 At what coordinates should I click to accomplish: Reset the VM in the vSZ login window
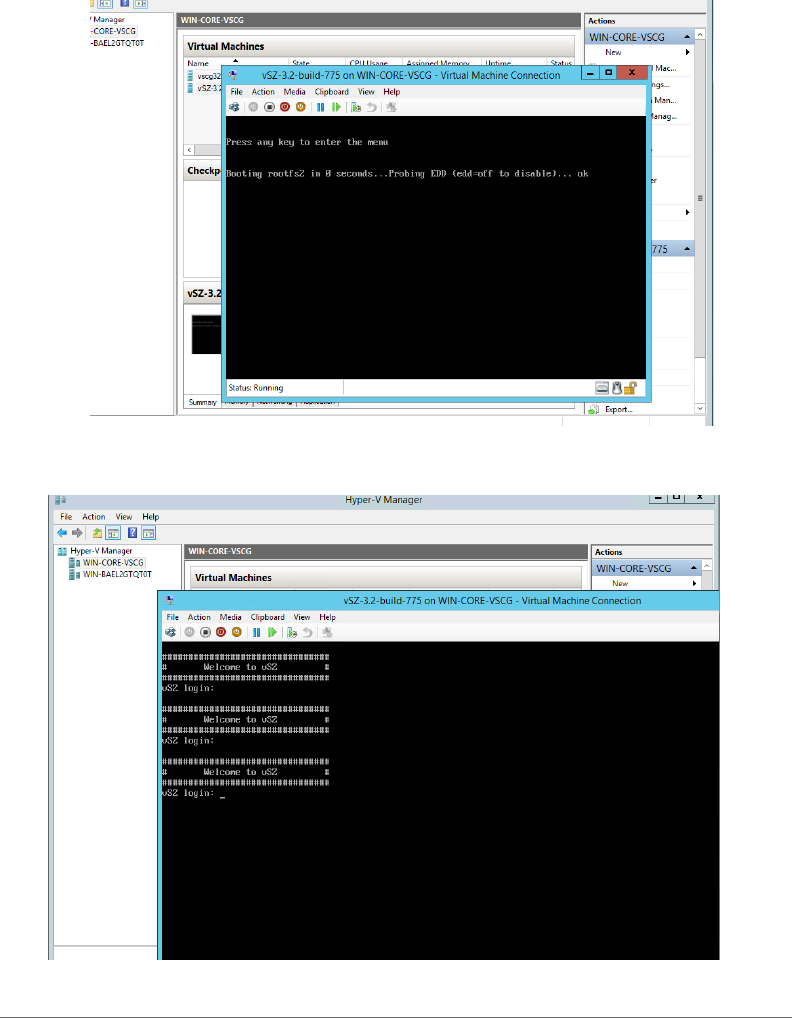point(272,632)
